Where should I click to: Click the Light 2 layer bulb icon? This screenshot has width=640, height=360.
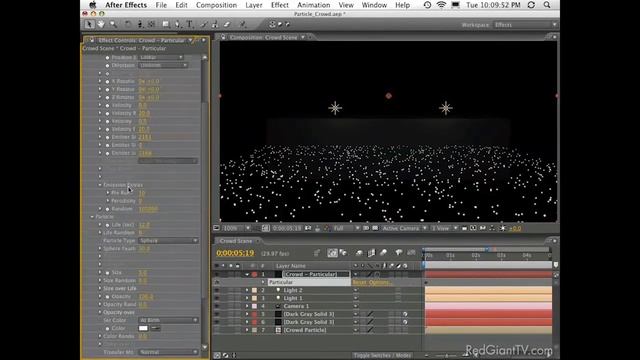pyautogui.click(x=278, y=290)
